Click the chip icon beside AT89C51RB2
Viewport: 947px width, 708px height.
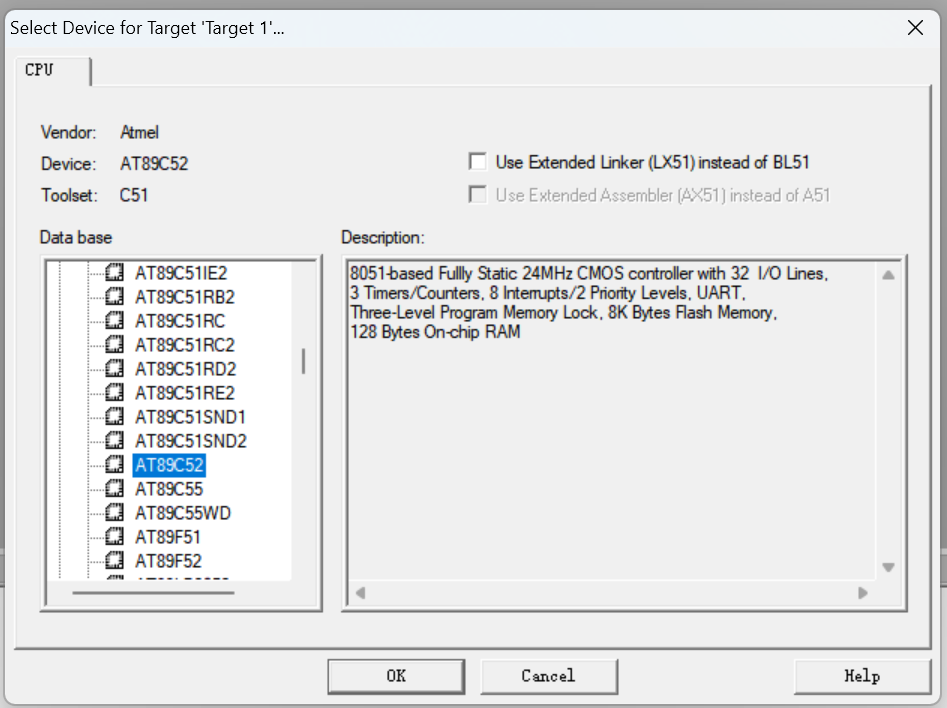tap(114, 297)
